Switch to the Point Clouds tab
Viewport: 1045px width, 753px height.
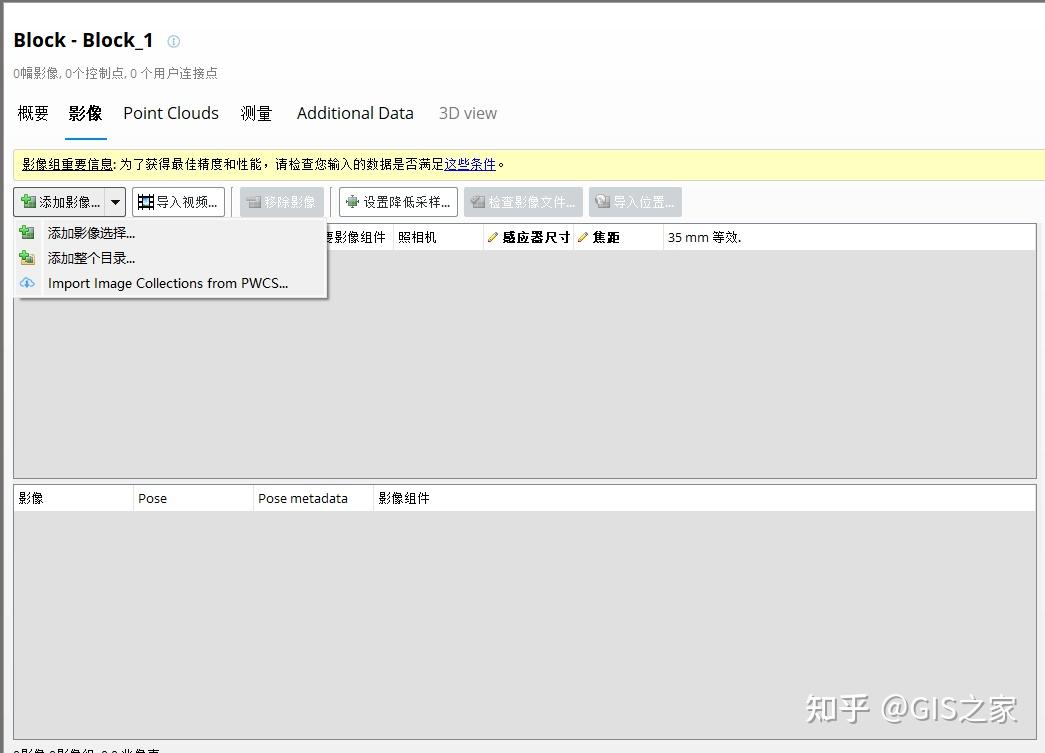(x=170, y=113)
